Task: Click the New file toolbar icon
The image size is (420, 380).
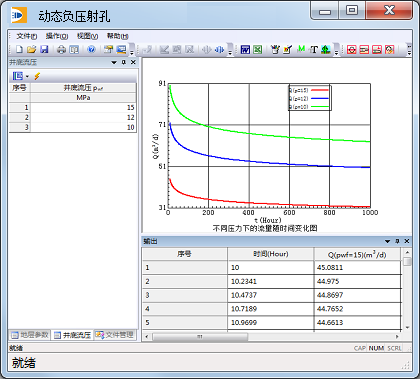Action: 19,50
